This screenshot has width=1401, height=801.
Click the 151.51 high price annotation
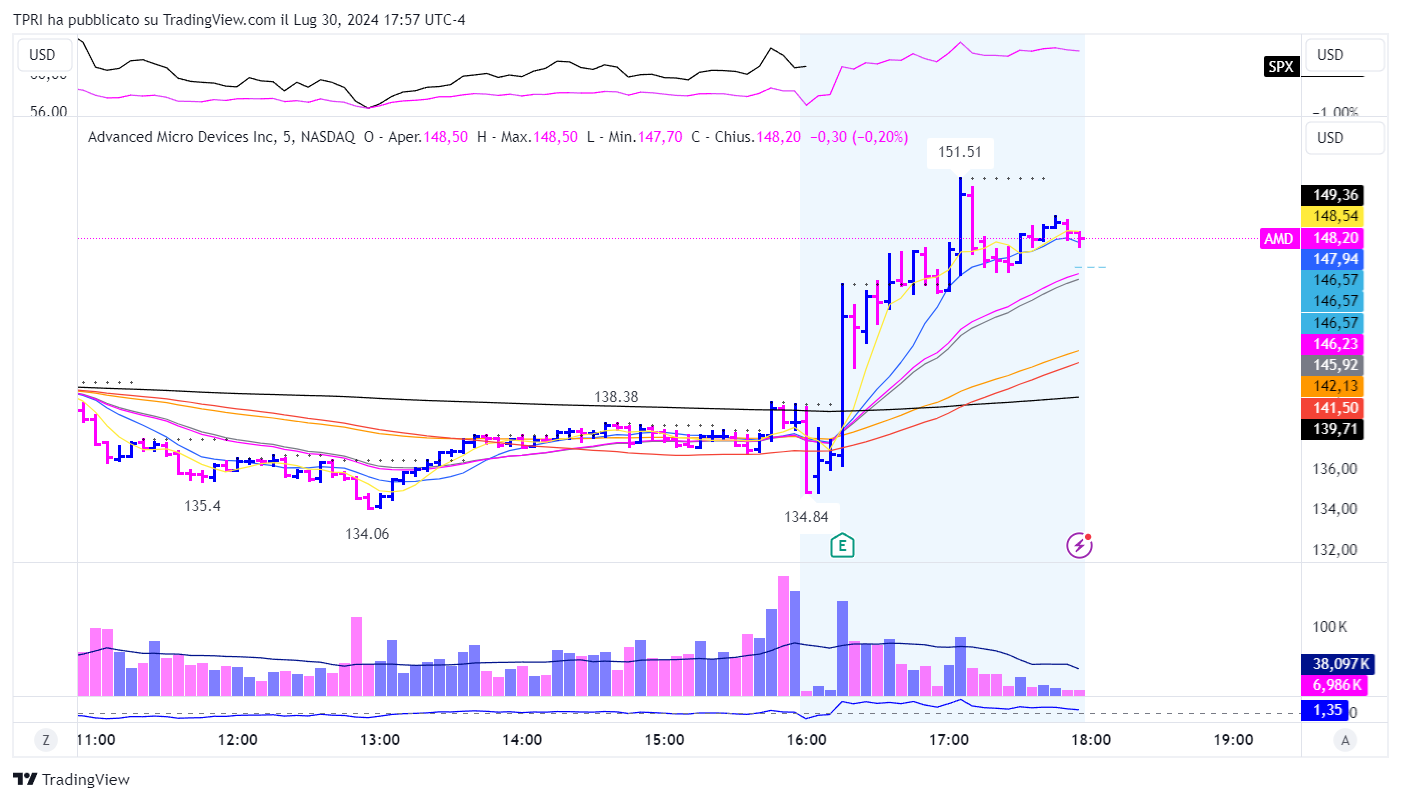(x=960, y=152)
